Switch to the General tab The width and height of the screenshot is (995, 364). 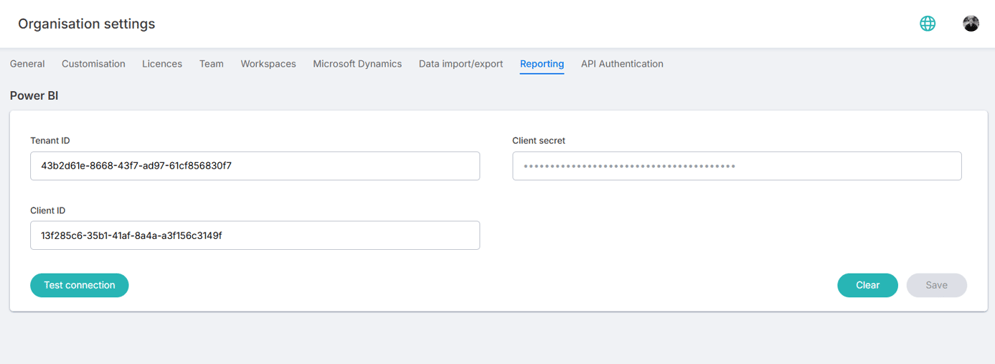coord(27,64)
